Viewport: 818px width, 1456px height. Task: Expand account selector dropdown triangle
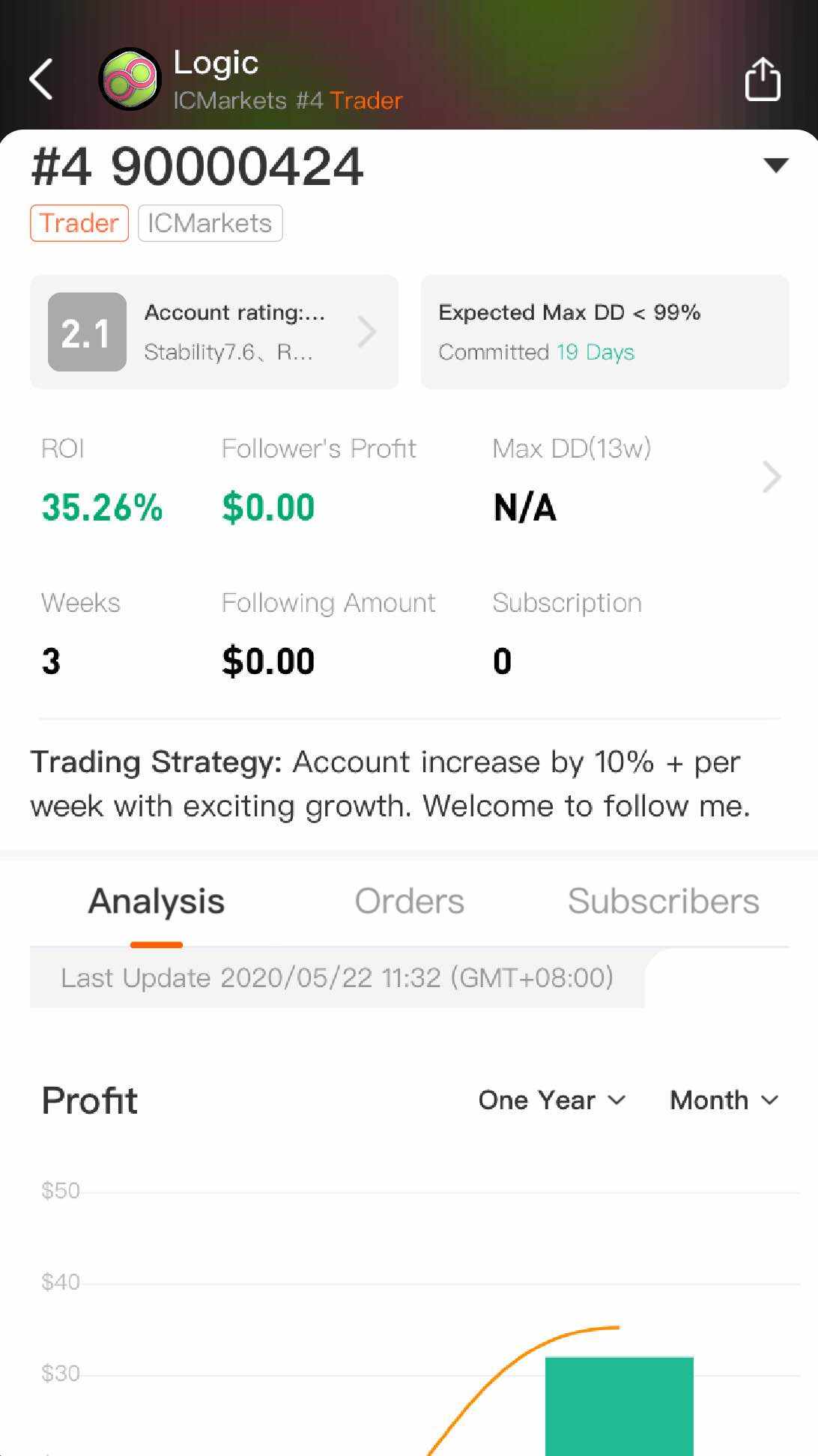pyautogui.click(x=775, y=166)
